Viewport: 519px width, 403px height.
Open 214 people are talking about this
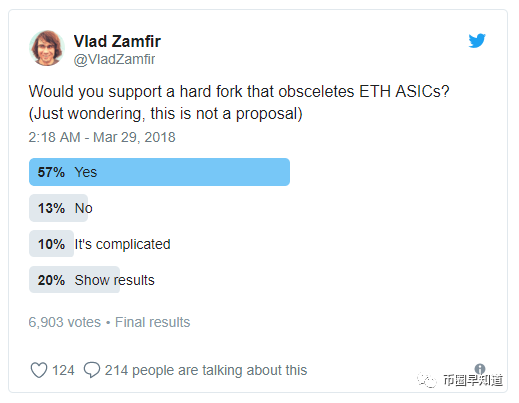pos(206,370)
